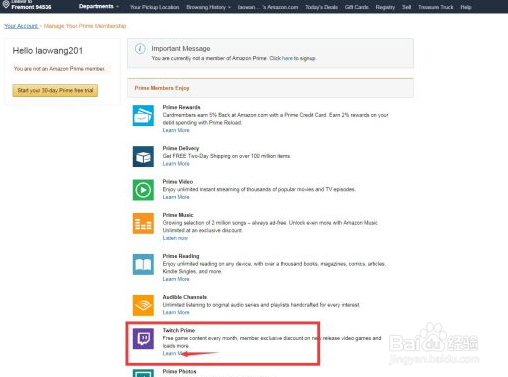Open the Registry page
This screenshot has width=508, height=377.
tap(385, 7)
